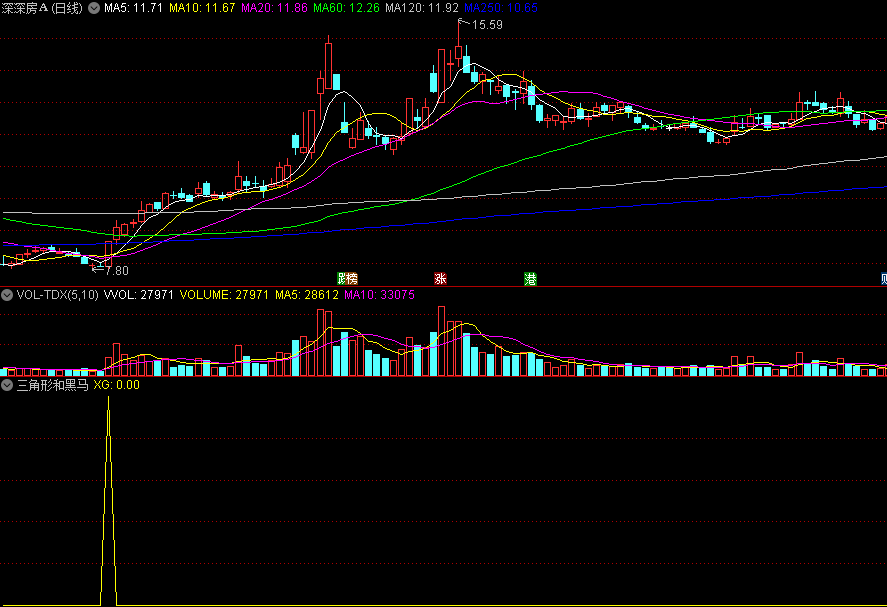The height and width of the screenshot is (607, 887).
Task: Click the red 涨 event marker
Action: click(440, 278)
